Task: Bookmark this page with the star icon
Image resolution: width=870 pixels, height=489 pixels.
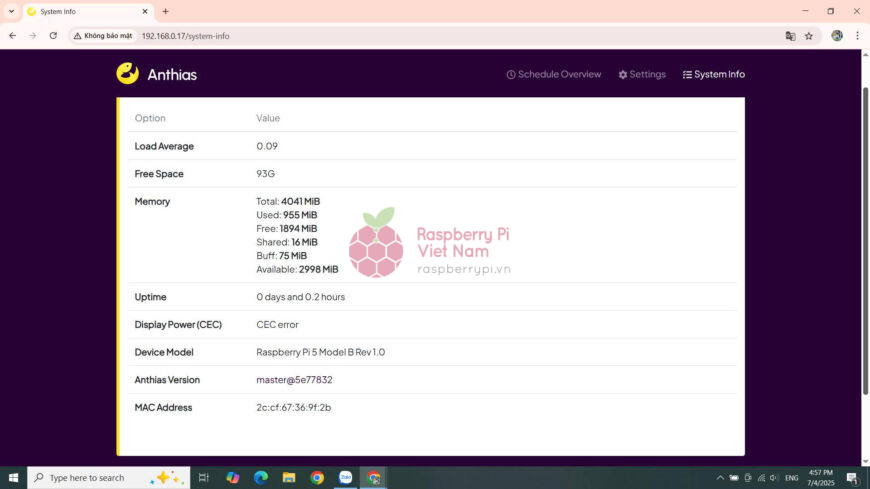Action: point(809,35)
